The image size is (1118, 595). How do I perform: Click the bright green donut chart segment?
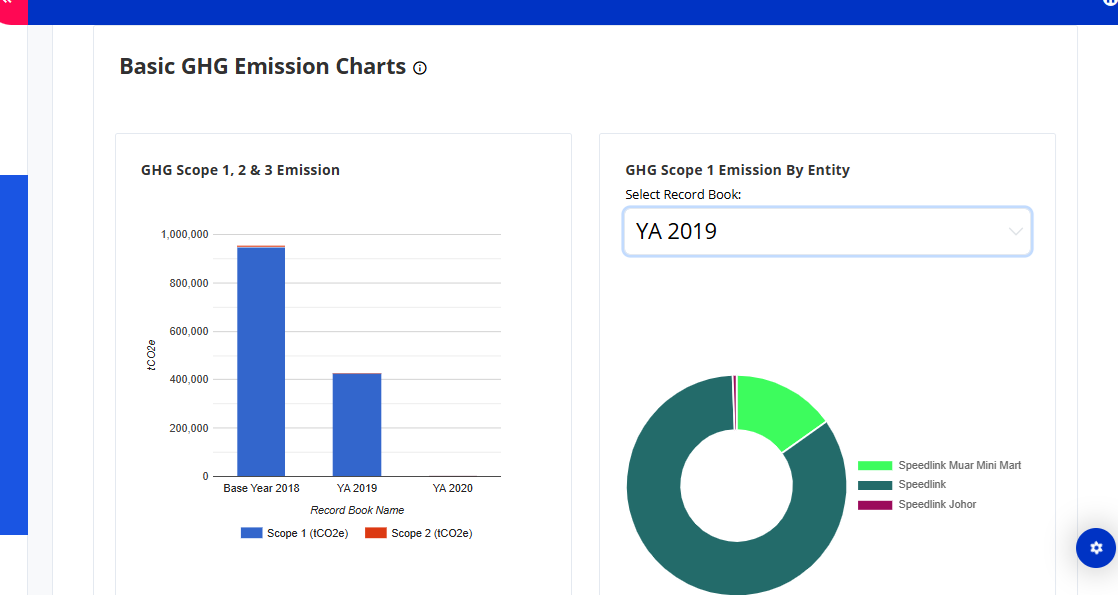pos(778,408)
